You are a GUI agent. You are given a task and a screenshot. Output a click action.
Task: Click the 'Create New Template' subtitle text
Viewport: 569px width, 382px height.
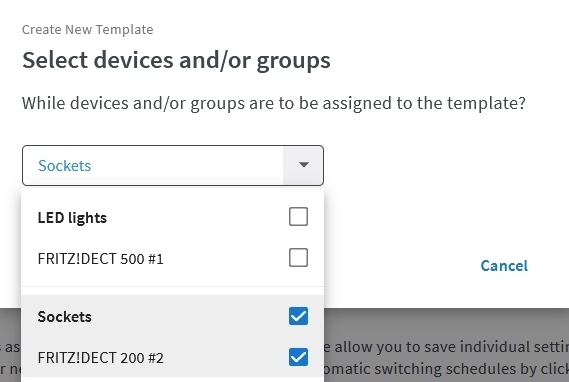click(x=87, y=29)
